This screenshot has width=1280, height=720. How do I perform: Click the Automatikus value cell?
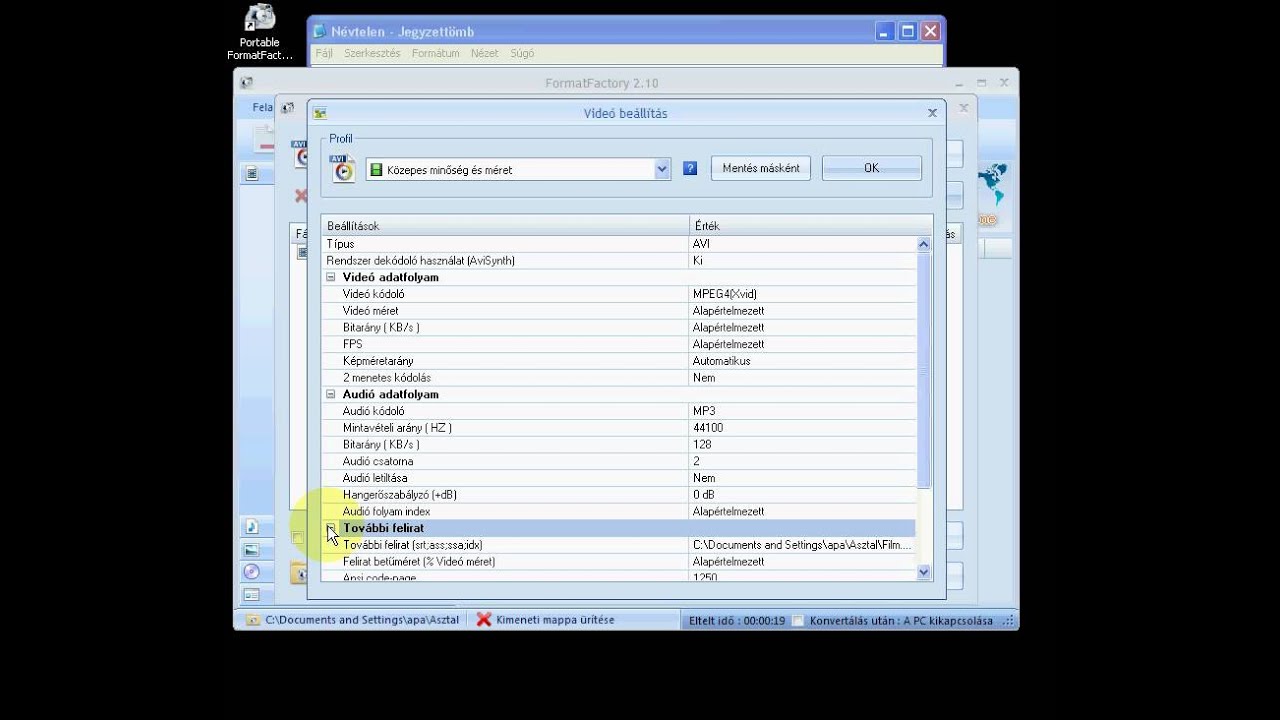point(802,361)
